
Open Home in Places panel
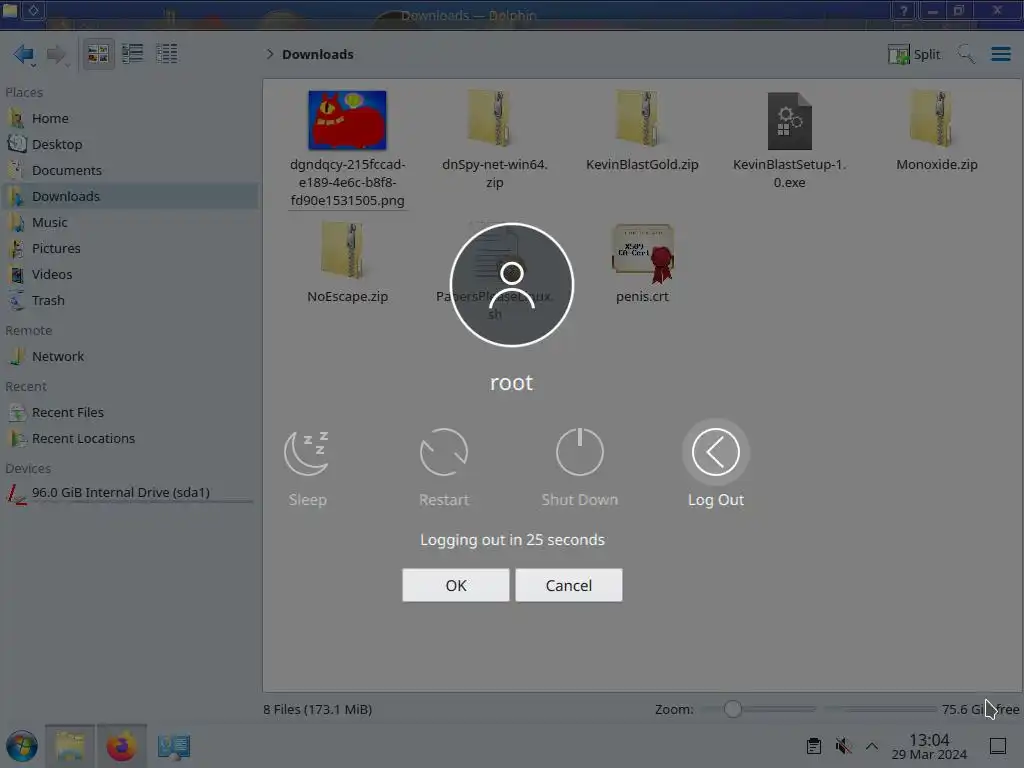pos(129,118)
